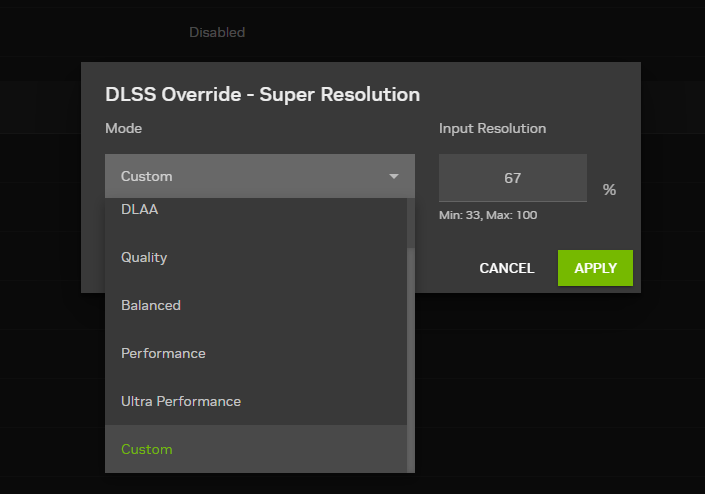Image resolution: width=705 pixels, height=494 pixels.
Task: Open the Mode dropdown showing Custom
Action: pyautogui.click(x=259, y=176)
